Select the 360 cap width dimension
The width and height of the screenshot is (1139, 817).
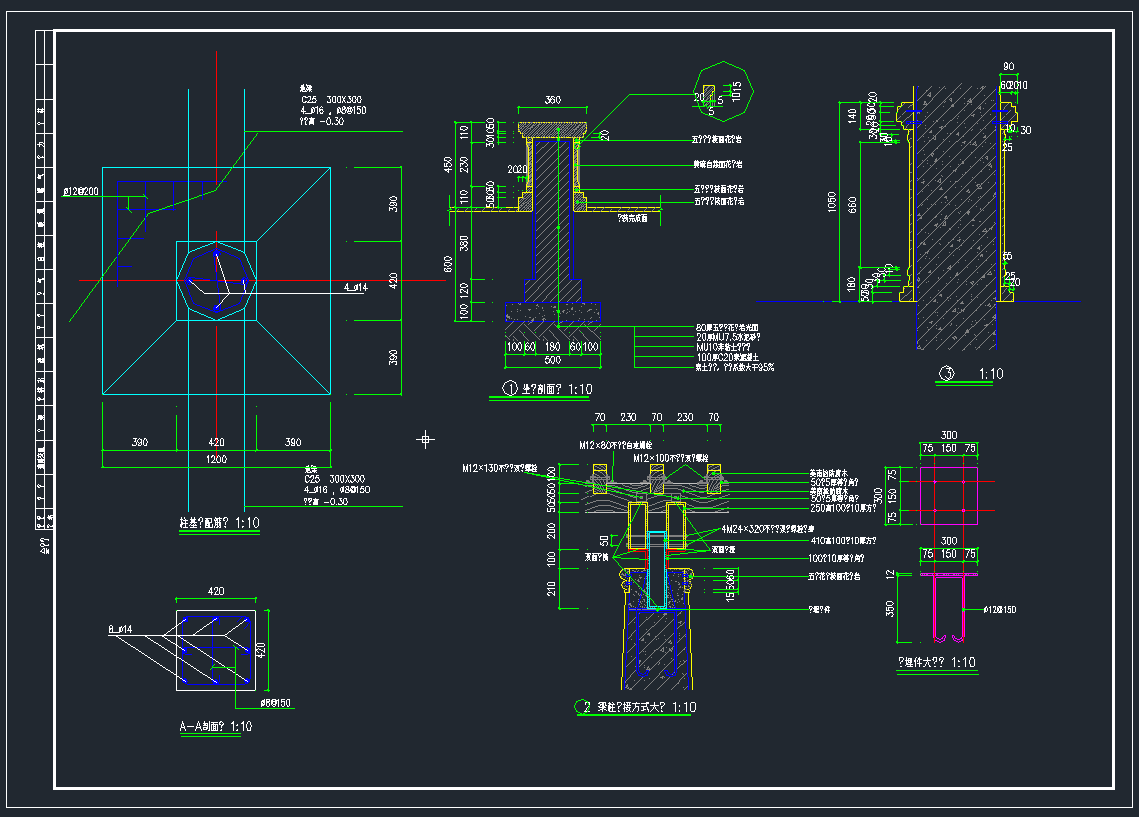552,100
